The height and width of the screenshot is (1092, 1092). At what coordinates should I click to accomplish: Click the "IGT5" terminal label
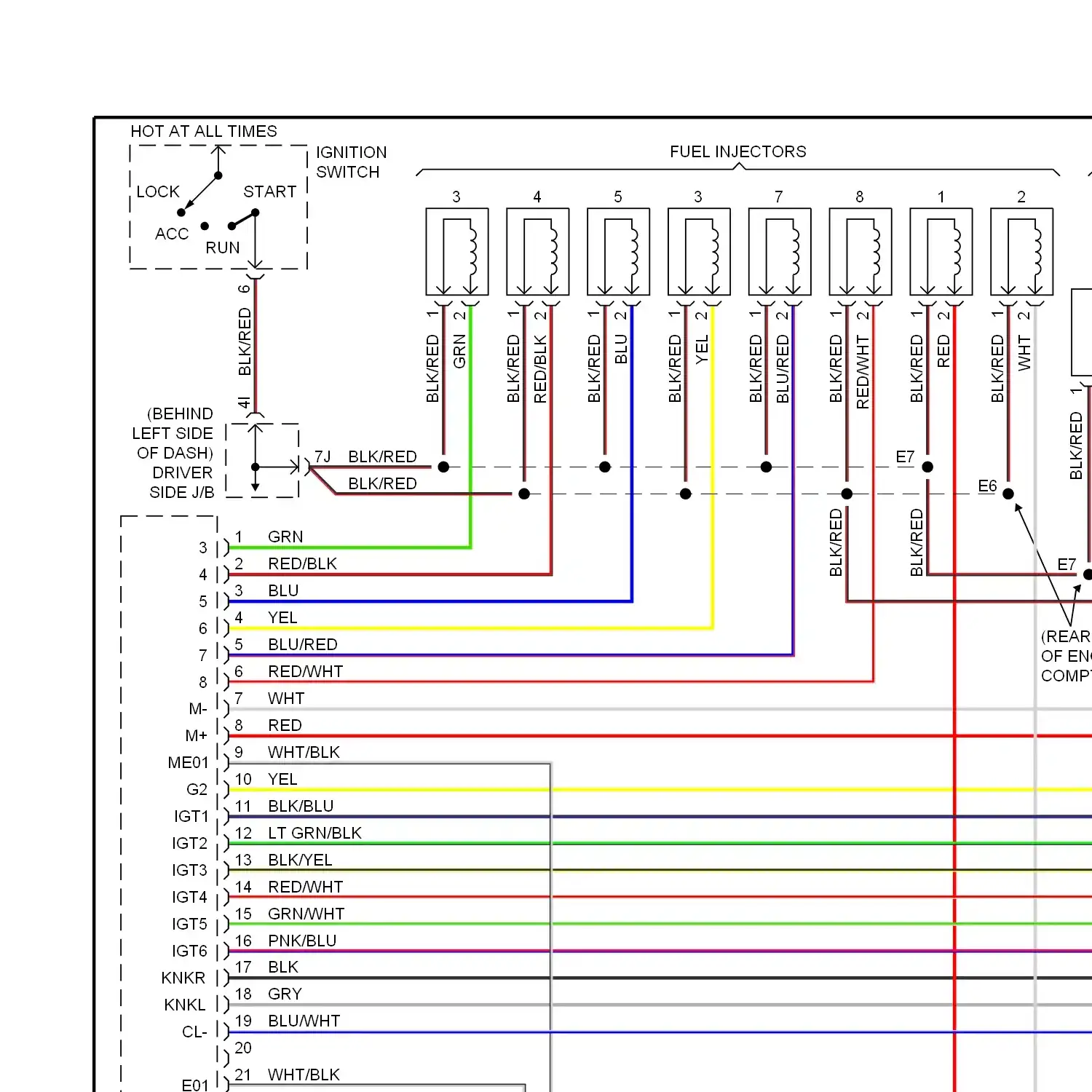190,924
